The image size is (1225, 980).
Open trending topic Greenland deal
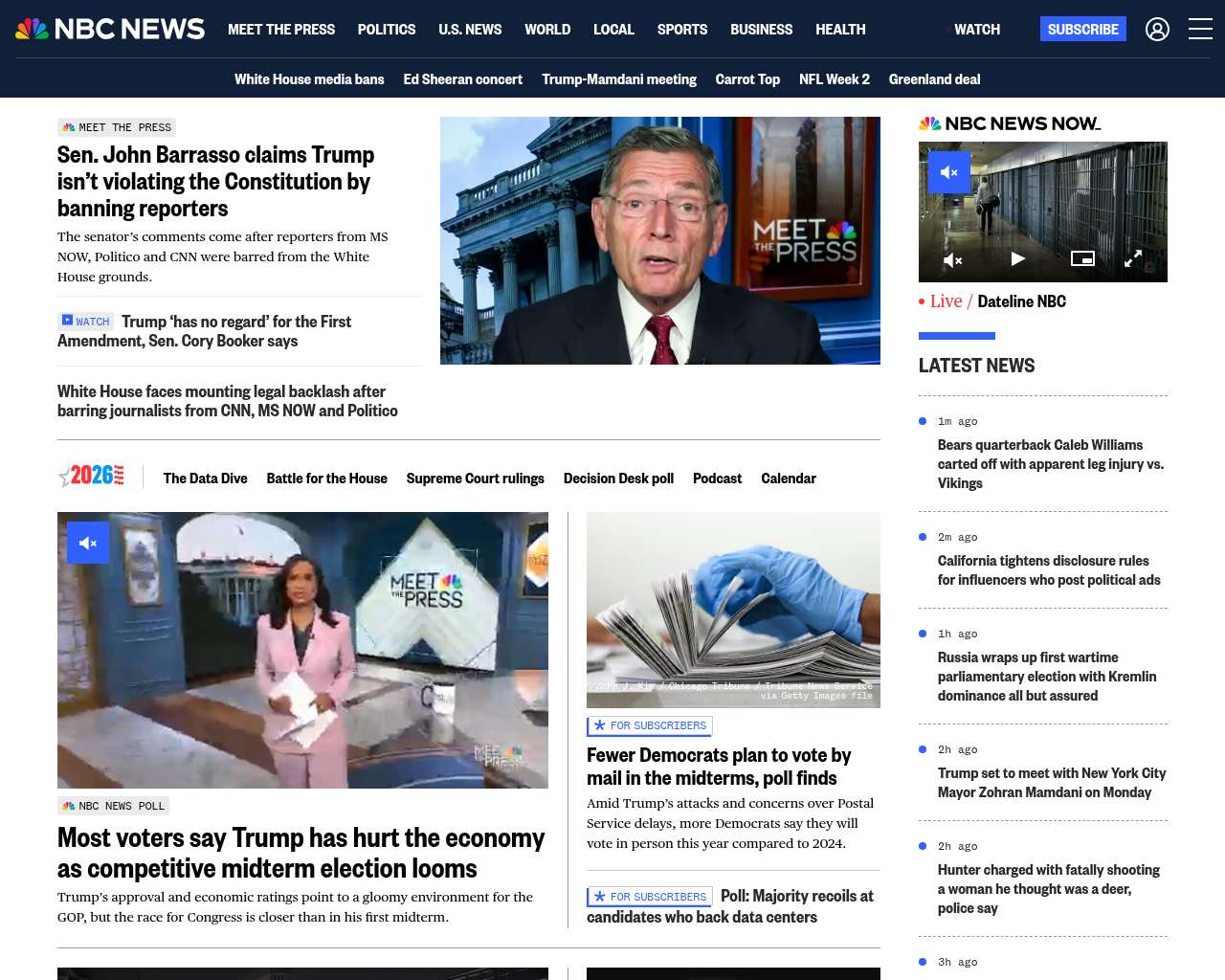(x=934, y=79)
